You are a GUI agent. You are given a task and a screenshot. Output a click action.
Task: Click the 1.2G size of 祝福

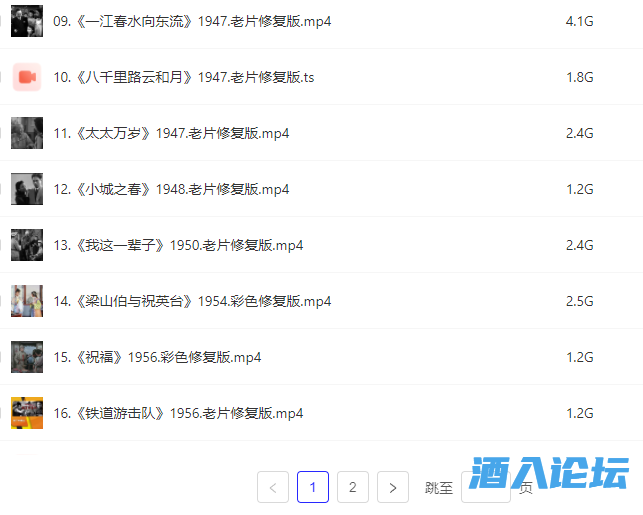[579, 357]
